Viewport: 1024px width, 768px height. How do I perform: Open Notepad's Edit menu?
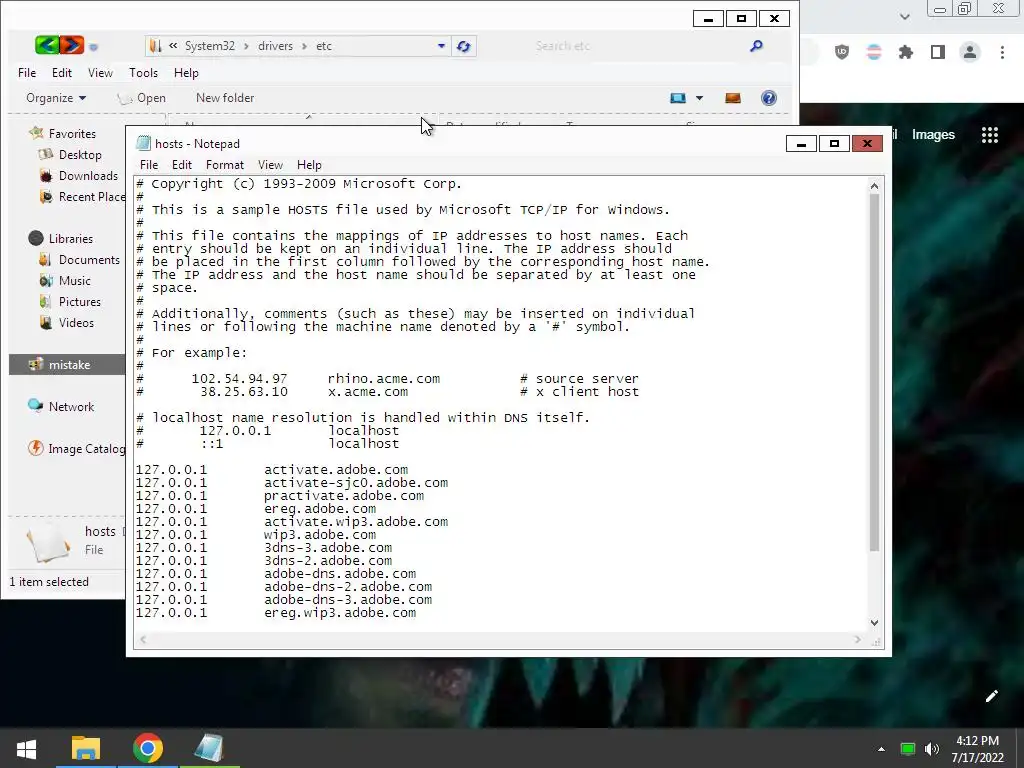pos(182,165)
